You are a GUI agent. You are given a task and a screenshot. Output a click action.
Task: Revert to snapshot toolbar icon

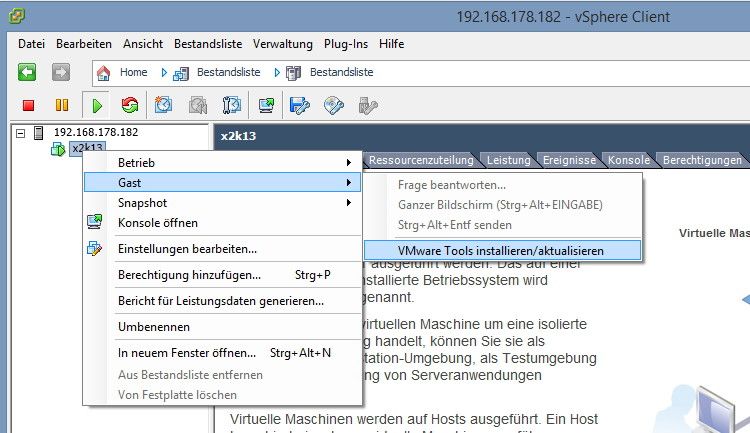(x=198, y=105)
